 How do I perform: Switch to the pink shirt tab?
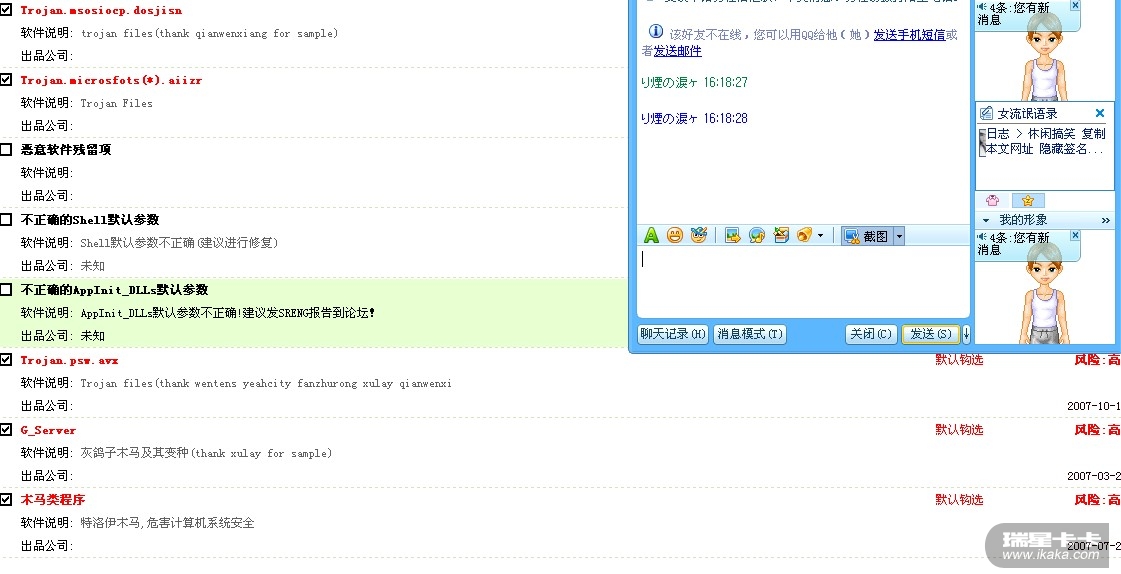tap(992, 201)
